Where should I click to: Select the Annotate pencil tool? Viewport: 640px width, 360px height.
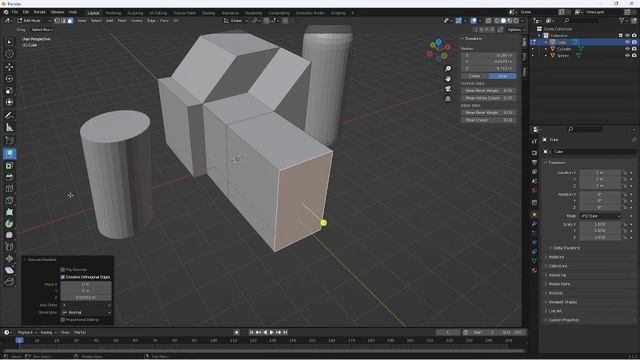click(9, 115)
